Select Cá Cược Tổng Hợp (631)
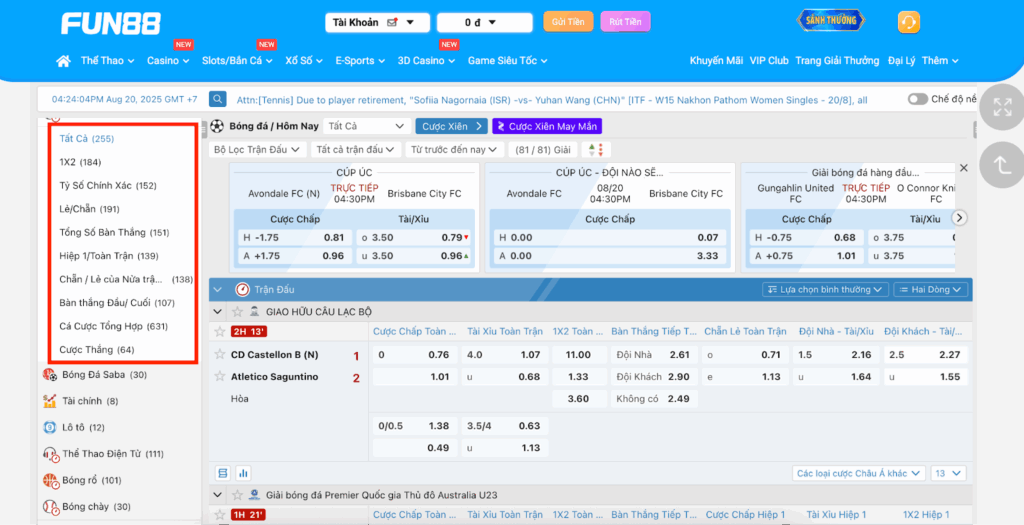The width and height of the screenshot is (1024, 525). tap(114, 326)
